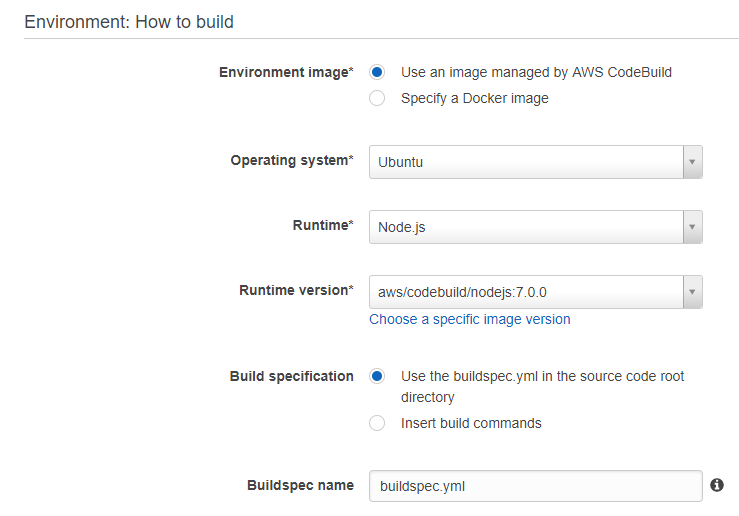Open the Runtime dropdown arrow

point(692,227)
